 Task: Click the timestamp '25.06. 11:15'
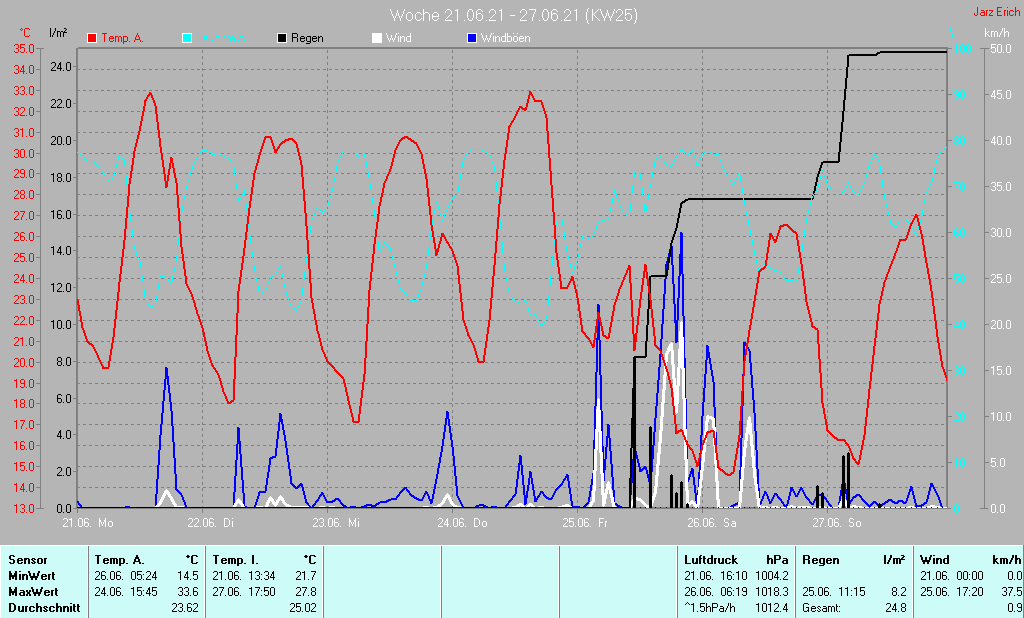[x=834, y=591]
